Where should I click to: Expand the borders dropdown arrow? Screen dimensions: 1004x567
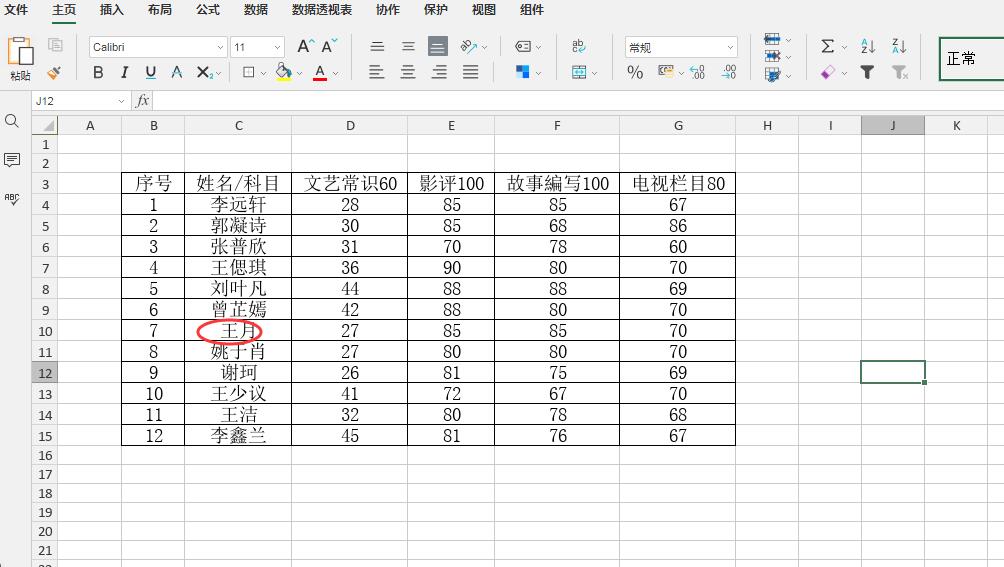[x=263, y=74]
